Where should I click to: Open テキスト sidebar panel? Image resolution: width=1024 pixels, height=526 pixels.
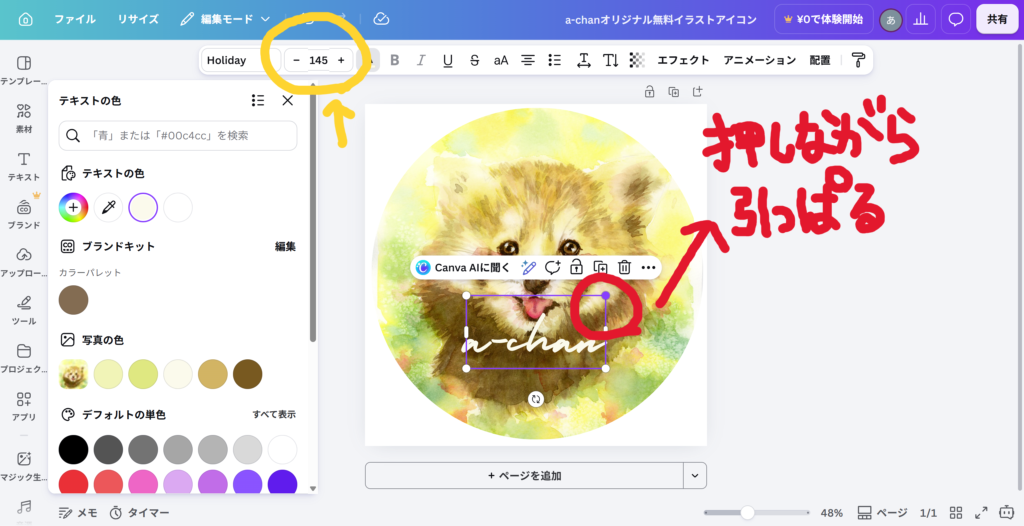pyautogui.click(x=24, y=167)
